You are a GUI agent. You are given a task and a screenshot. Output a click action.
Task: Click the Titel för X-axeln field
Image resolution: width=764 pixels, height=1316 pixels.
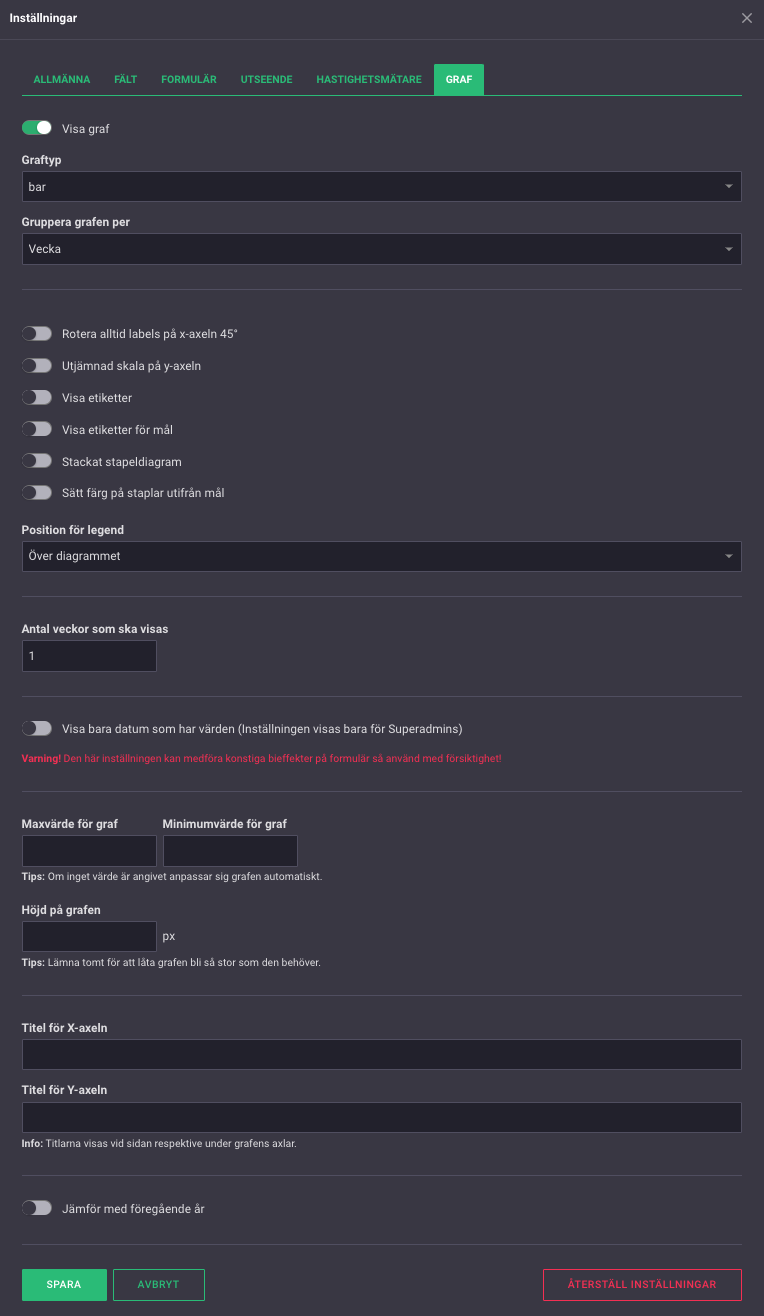click(x=381, y=1055)
